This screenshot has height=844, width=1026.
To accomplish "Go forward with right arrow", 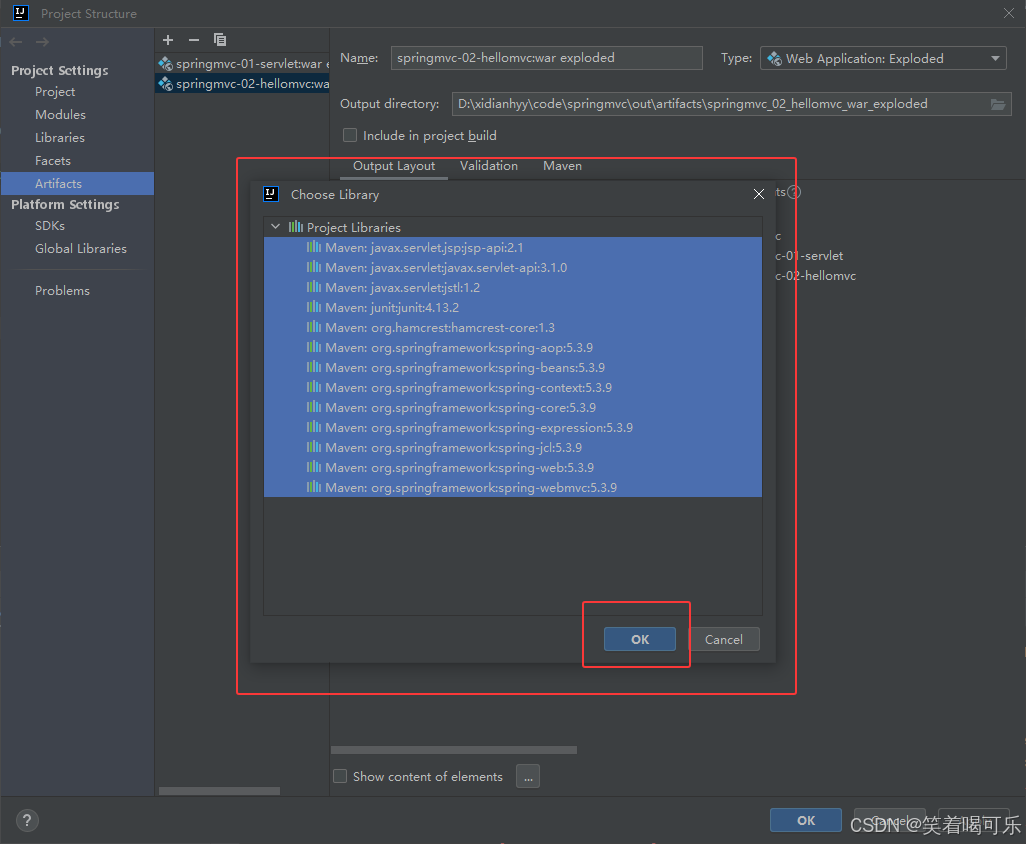I will tap(43, 42).
